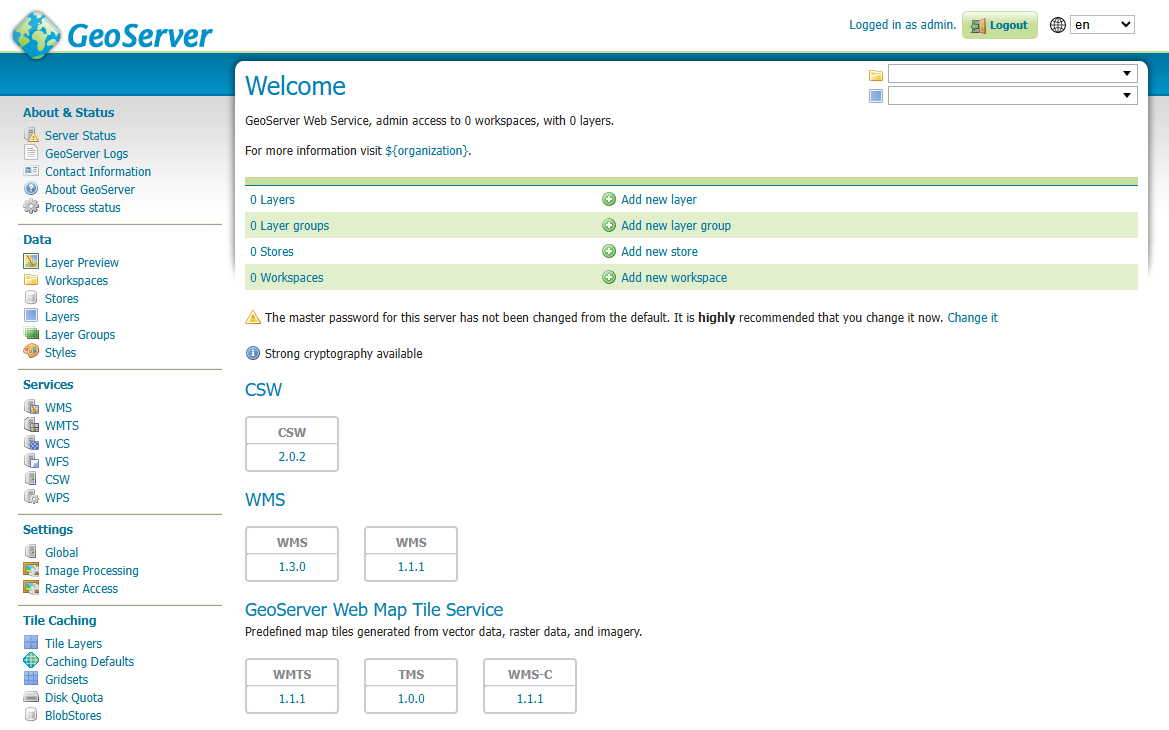
Task: Click Change it master password link
Action: coord(972,318)
